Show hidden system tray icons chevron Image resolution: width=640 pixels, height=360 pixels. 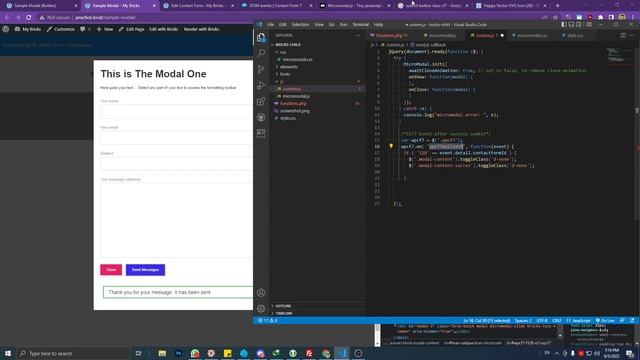(x=557, y=353)
